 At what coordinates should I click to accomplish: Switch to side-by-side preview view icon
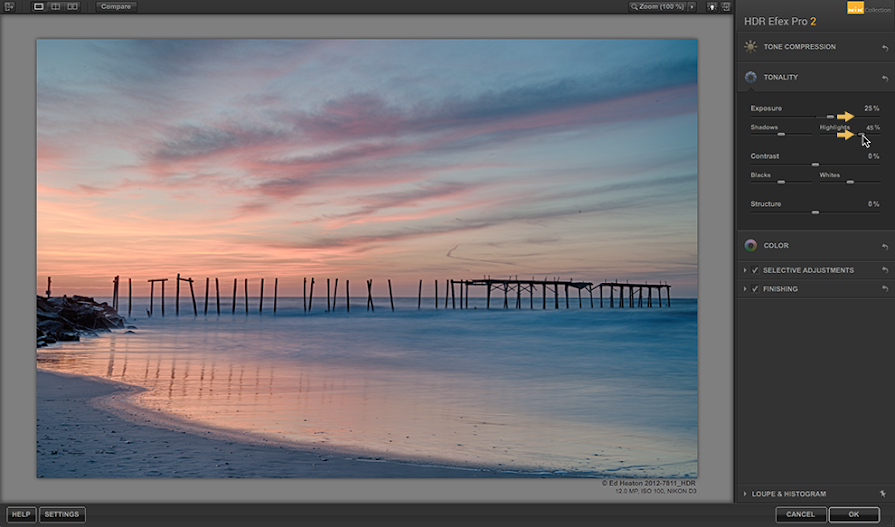point(72,7)
